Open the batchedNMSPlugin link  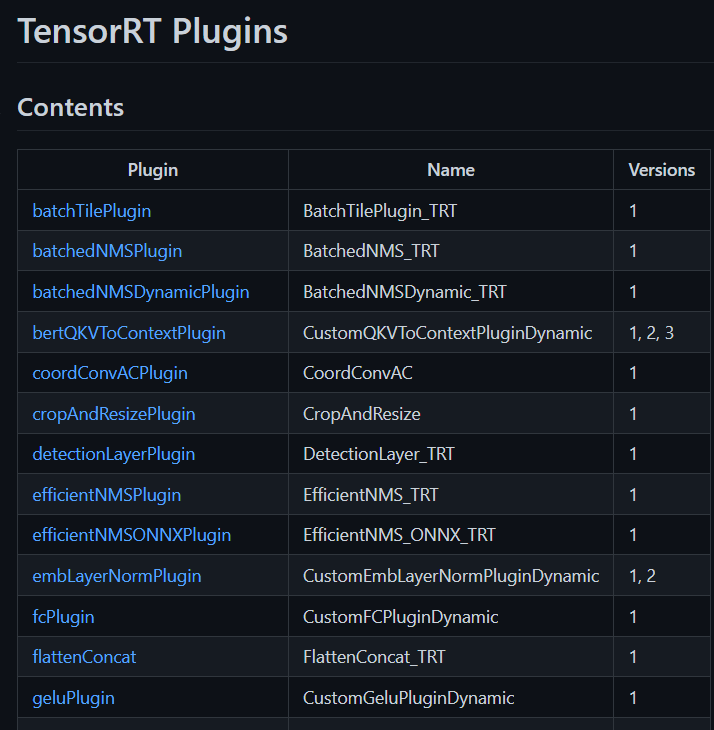[x=107, y=251]
